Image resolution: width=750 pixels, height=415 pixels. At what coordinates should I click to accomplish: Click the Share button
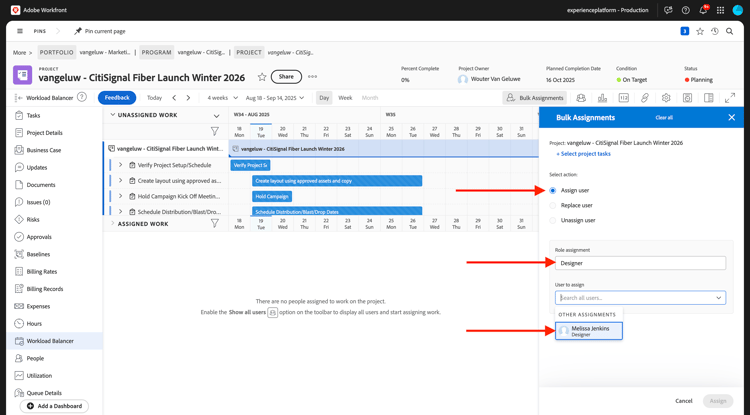tap(286, 76)
